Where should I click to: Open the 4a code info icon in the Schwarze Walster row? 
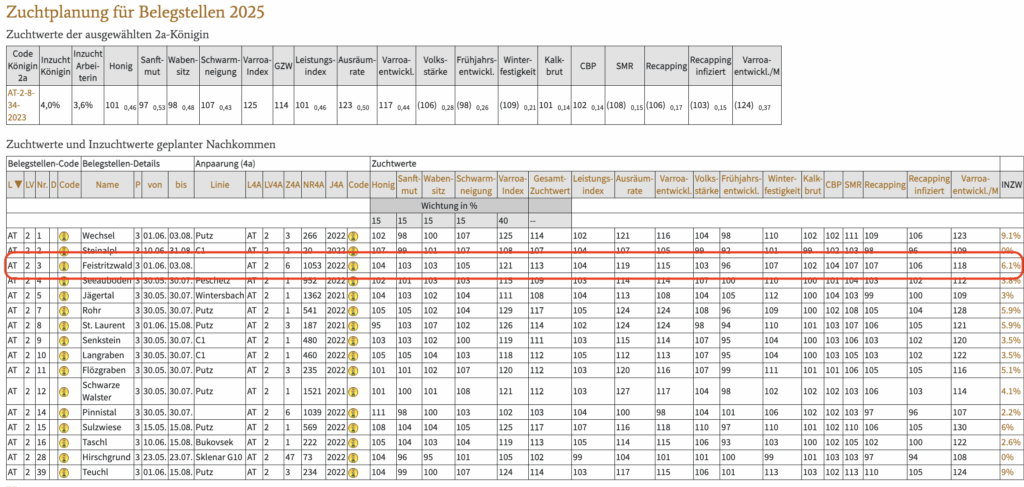[353, 390]
